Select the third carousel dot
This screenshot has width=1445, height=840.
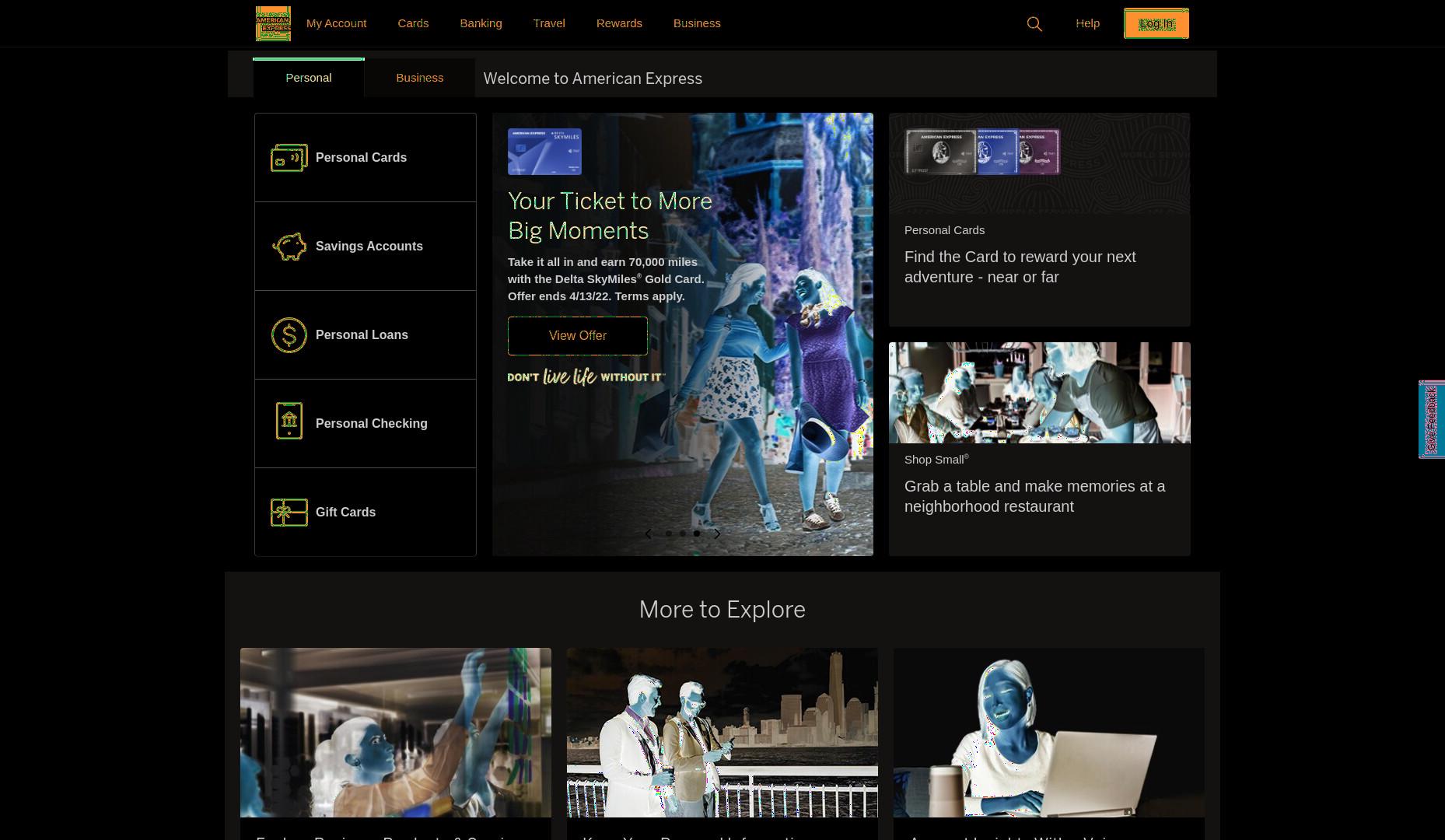[697, 534]
